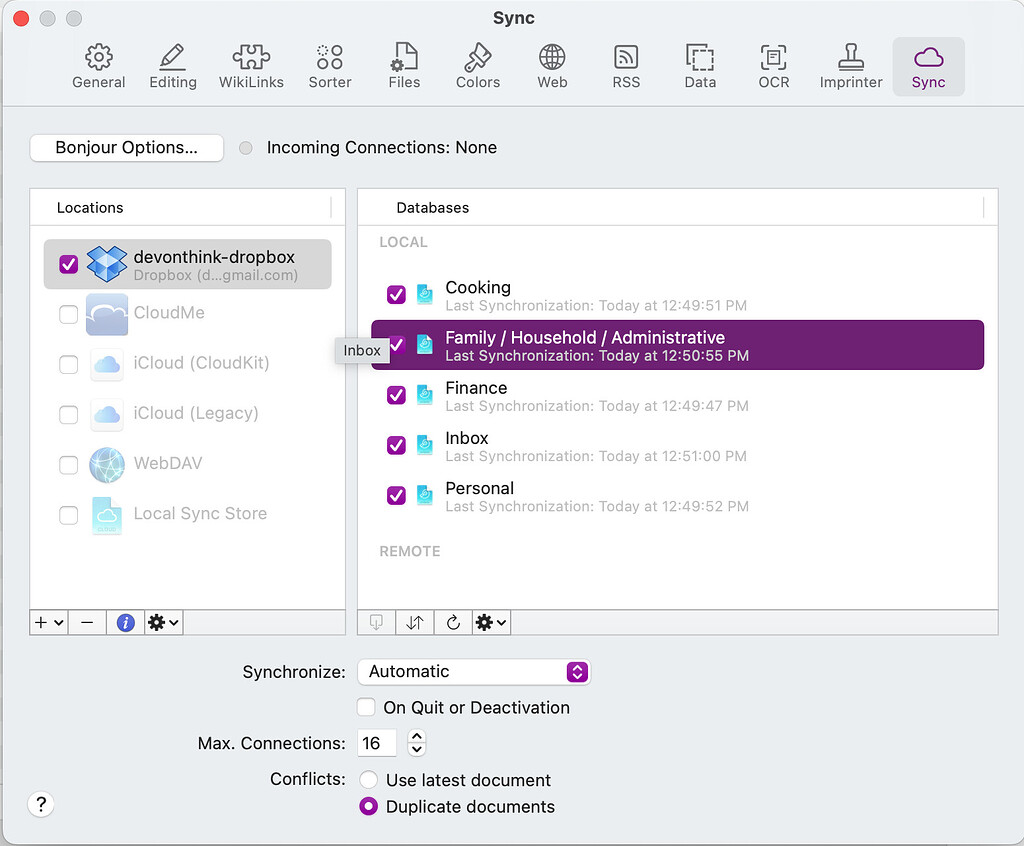Screen dimensions: 1024x846
Task: Enable the On Quit or Deactivation checkbox
Action: [x=367, y=707]
